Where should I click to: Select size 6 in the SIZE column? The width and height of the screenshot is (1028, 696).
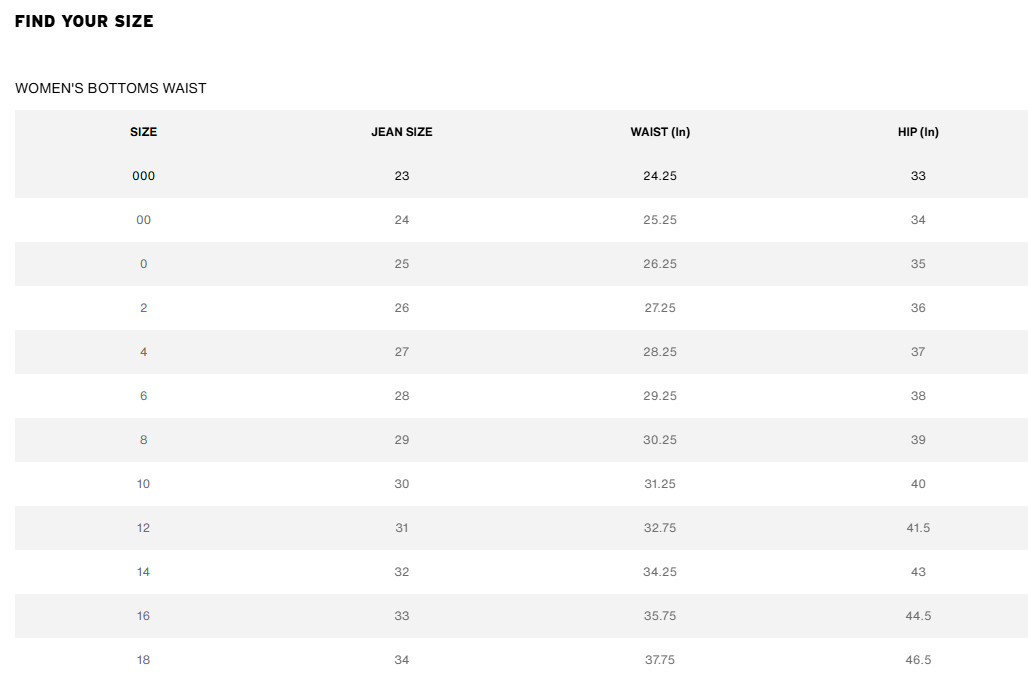143,396
